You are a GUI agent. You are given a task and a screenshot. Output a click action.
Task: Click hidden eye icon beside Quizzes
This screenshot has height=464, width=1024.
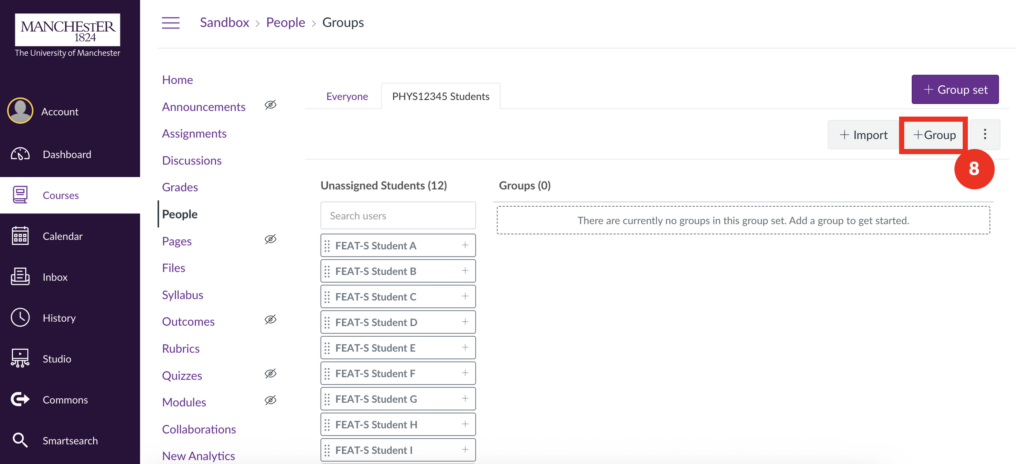270,374
